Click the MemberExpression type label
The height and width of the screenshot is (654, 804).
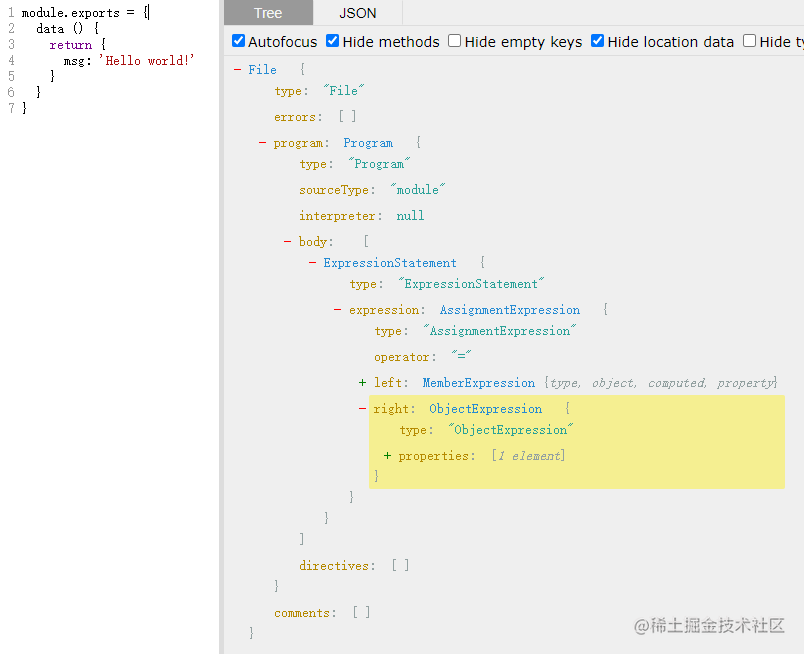point(478,383)
